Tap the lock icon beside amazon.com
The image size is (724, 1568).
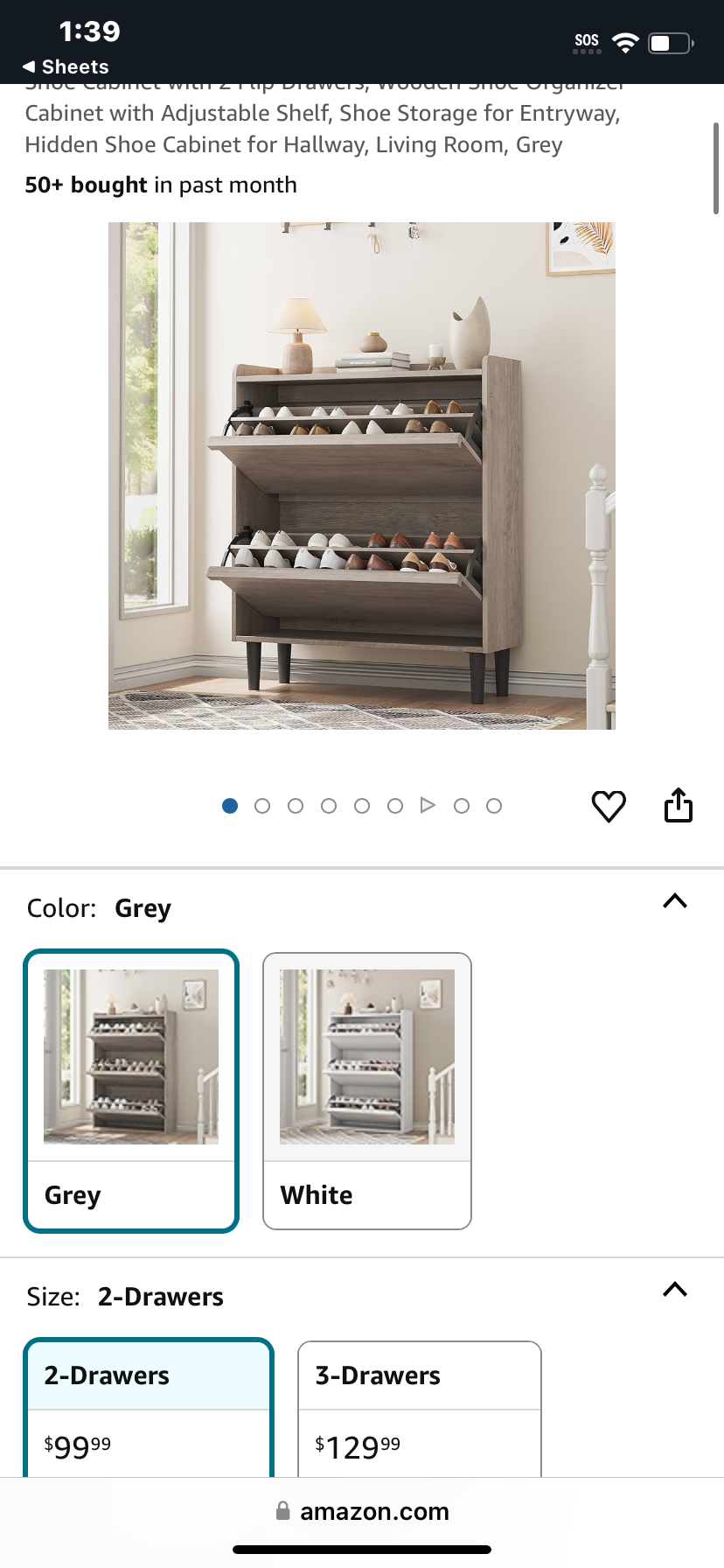click(282, 1511)
